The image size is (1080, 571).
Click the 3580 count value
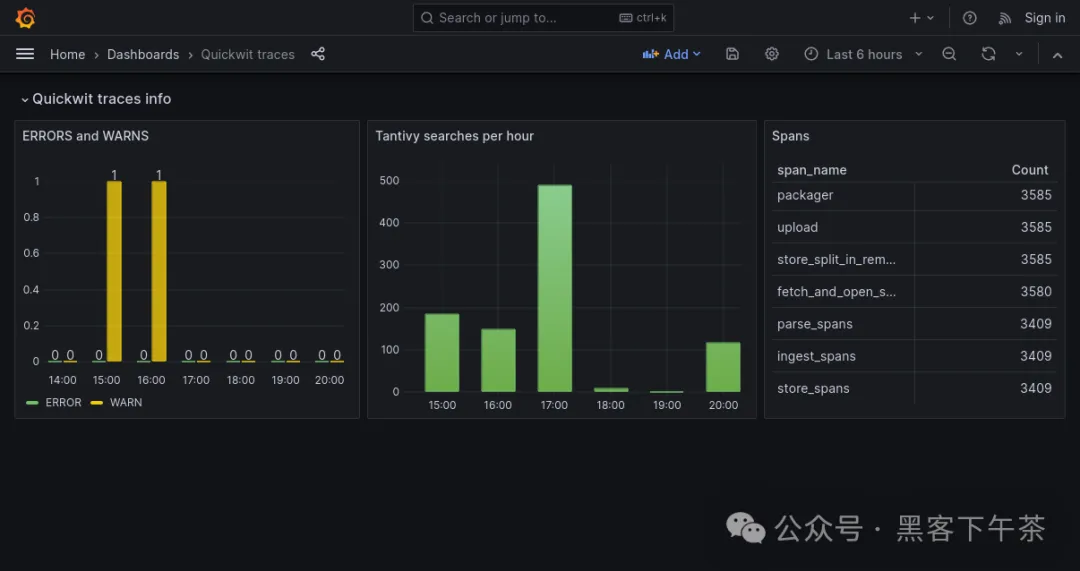pyautogui.click(x=1035, y=291)
